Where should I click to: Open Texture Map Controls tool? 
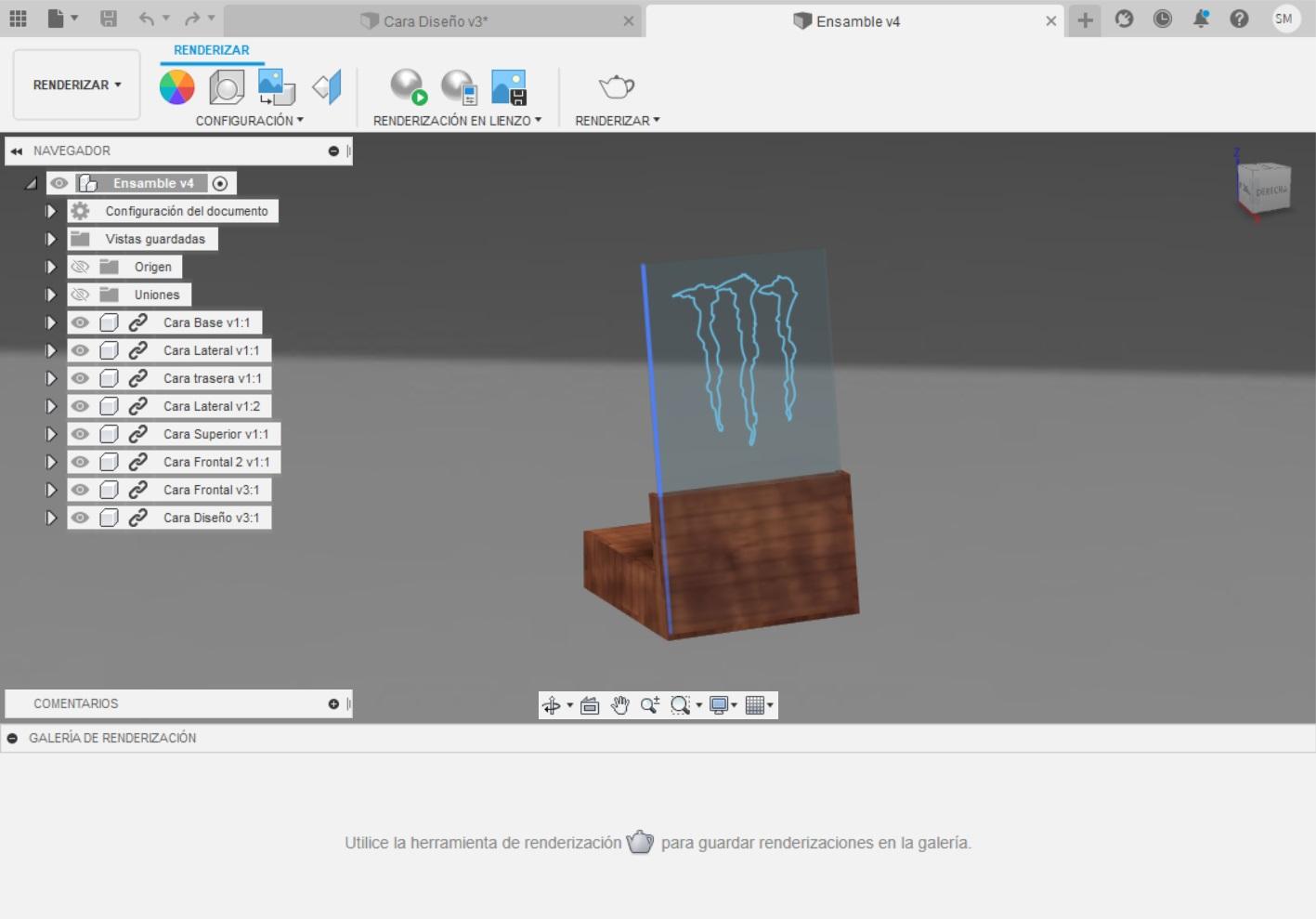click(326, 86)
